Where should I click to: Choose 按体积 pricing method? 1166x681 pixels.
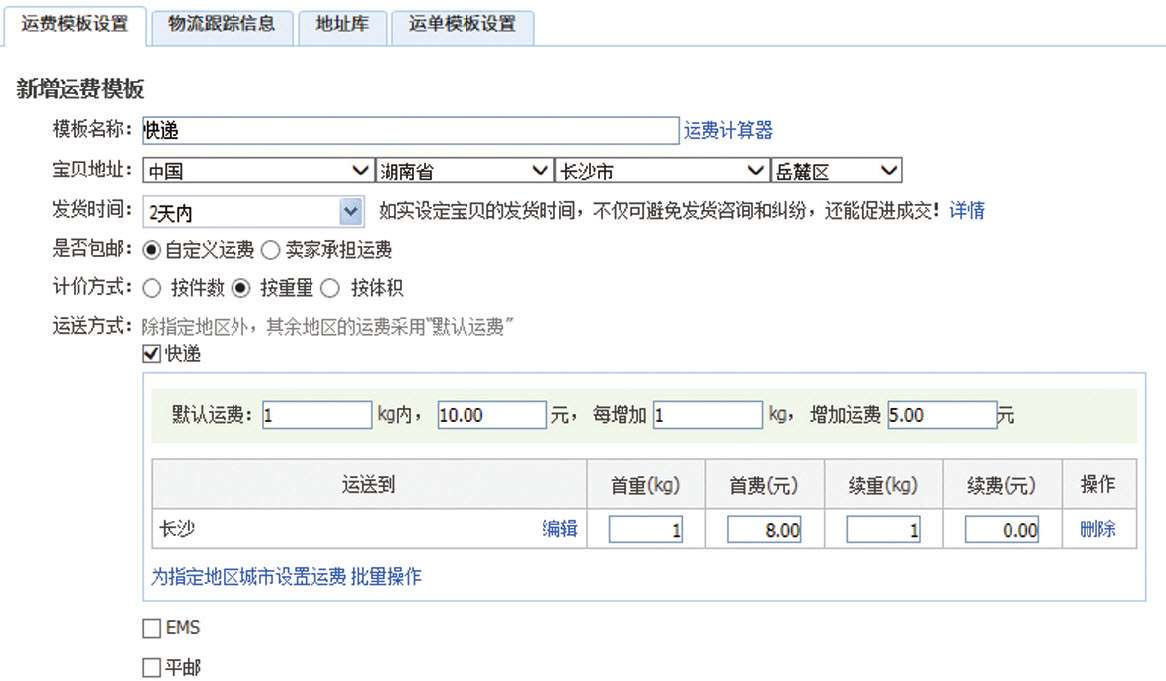click(x=329, y=288)
